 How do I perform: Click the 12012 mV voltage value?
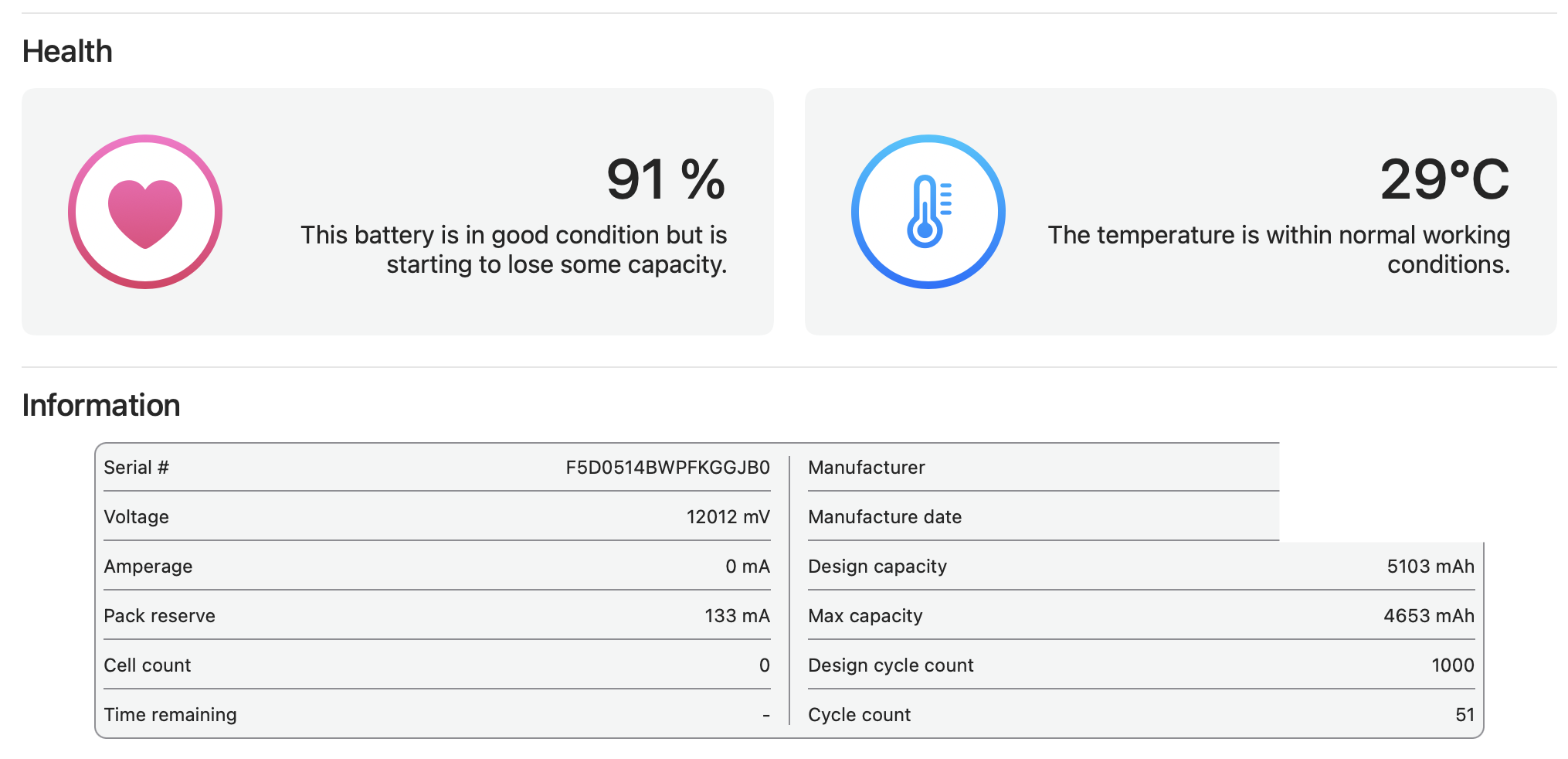coord(728,517)
